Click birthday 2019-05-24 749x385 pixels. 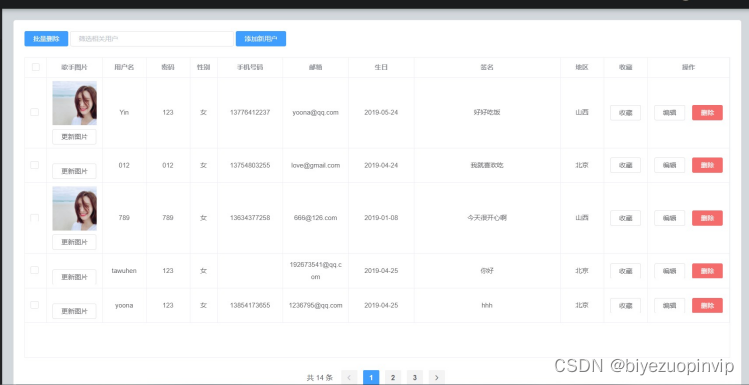(x=381, y=113)
